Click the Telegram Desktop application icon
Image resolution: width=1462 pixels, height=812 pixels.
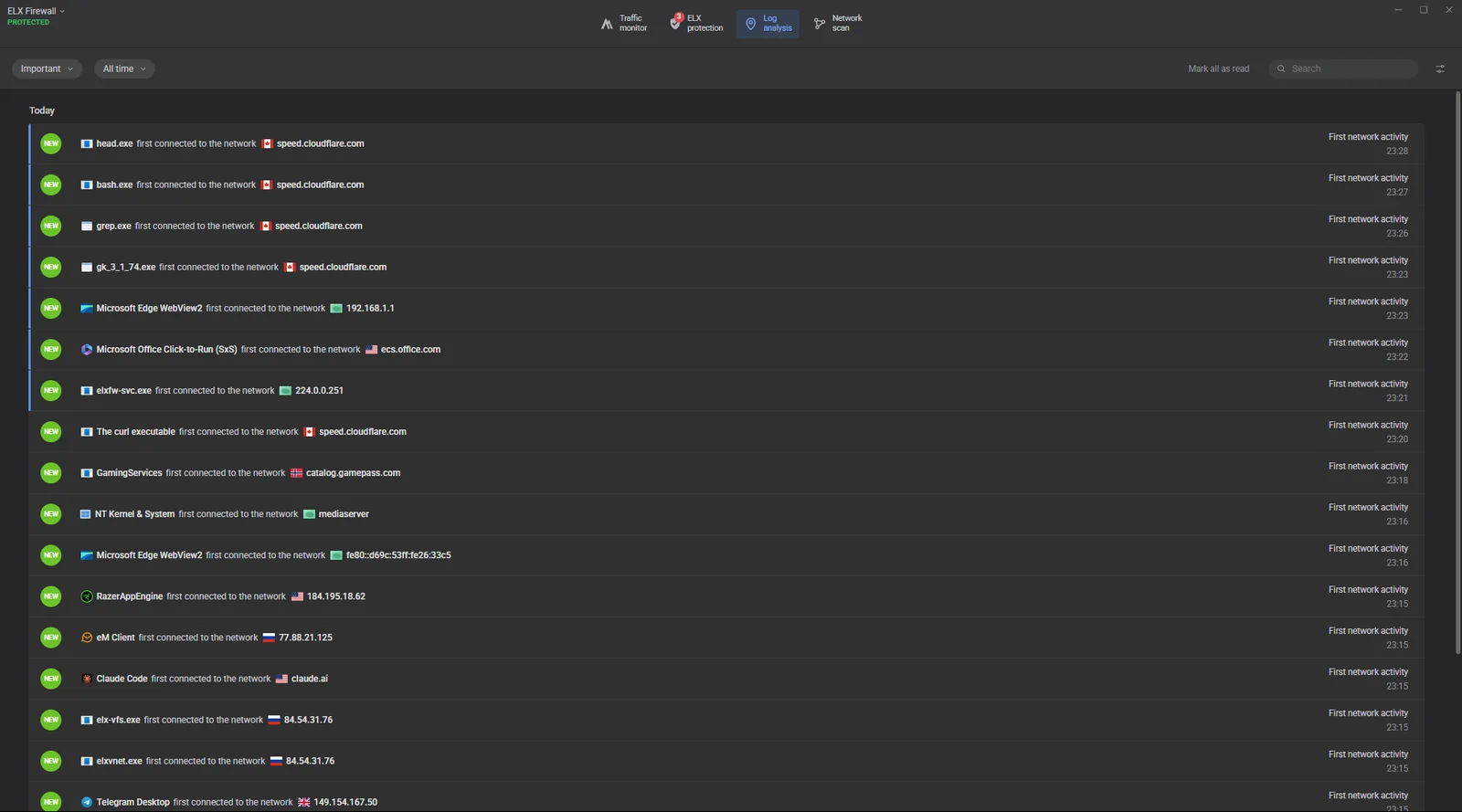[87, 802]
